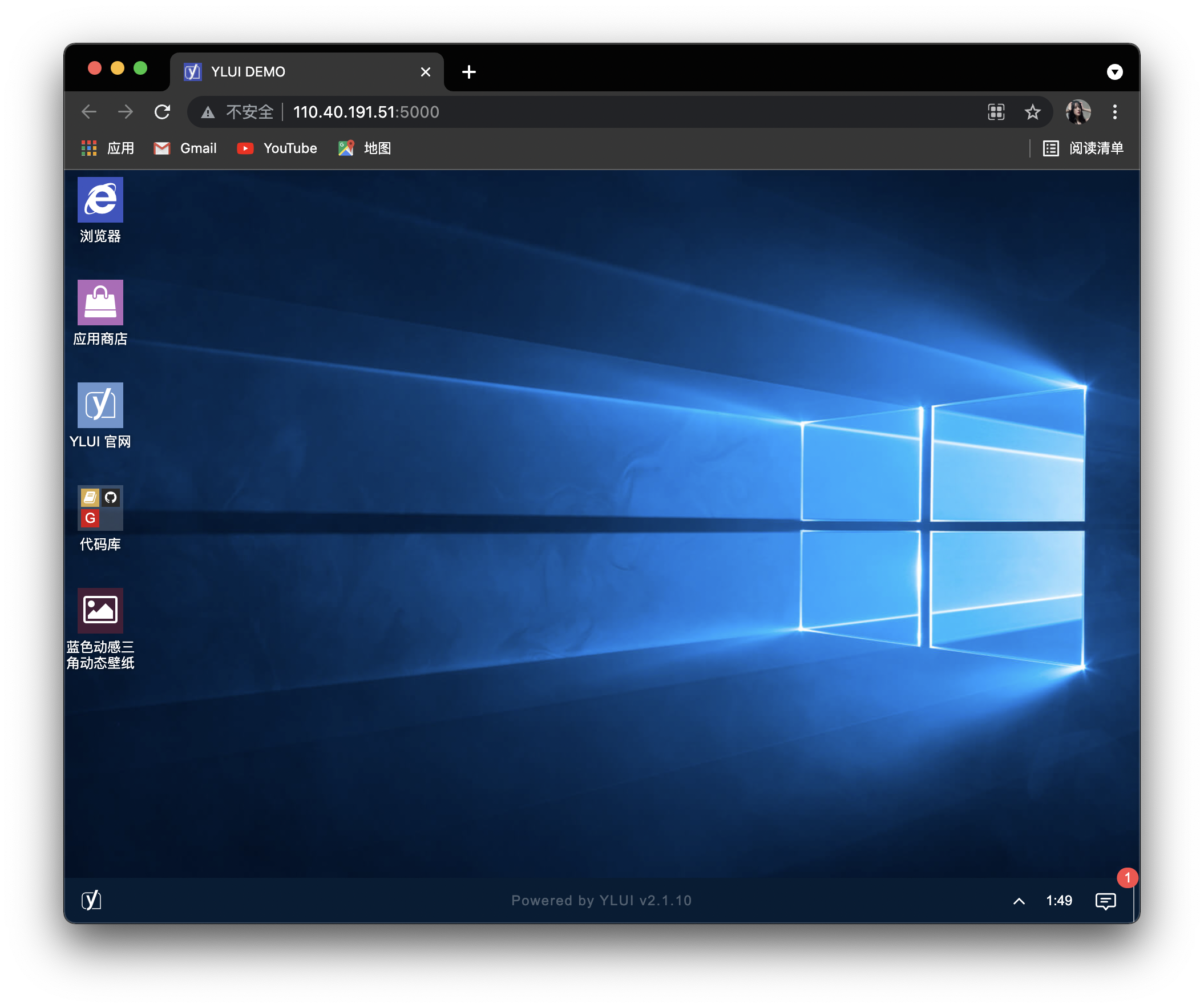Open the Chrome three-dot menu
This screenshot has width=1204, height=1008.
tap(1114, 112)
